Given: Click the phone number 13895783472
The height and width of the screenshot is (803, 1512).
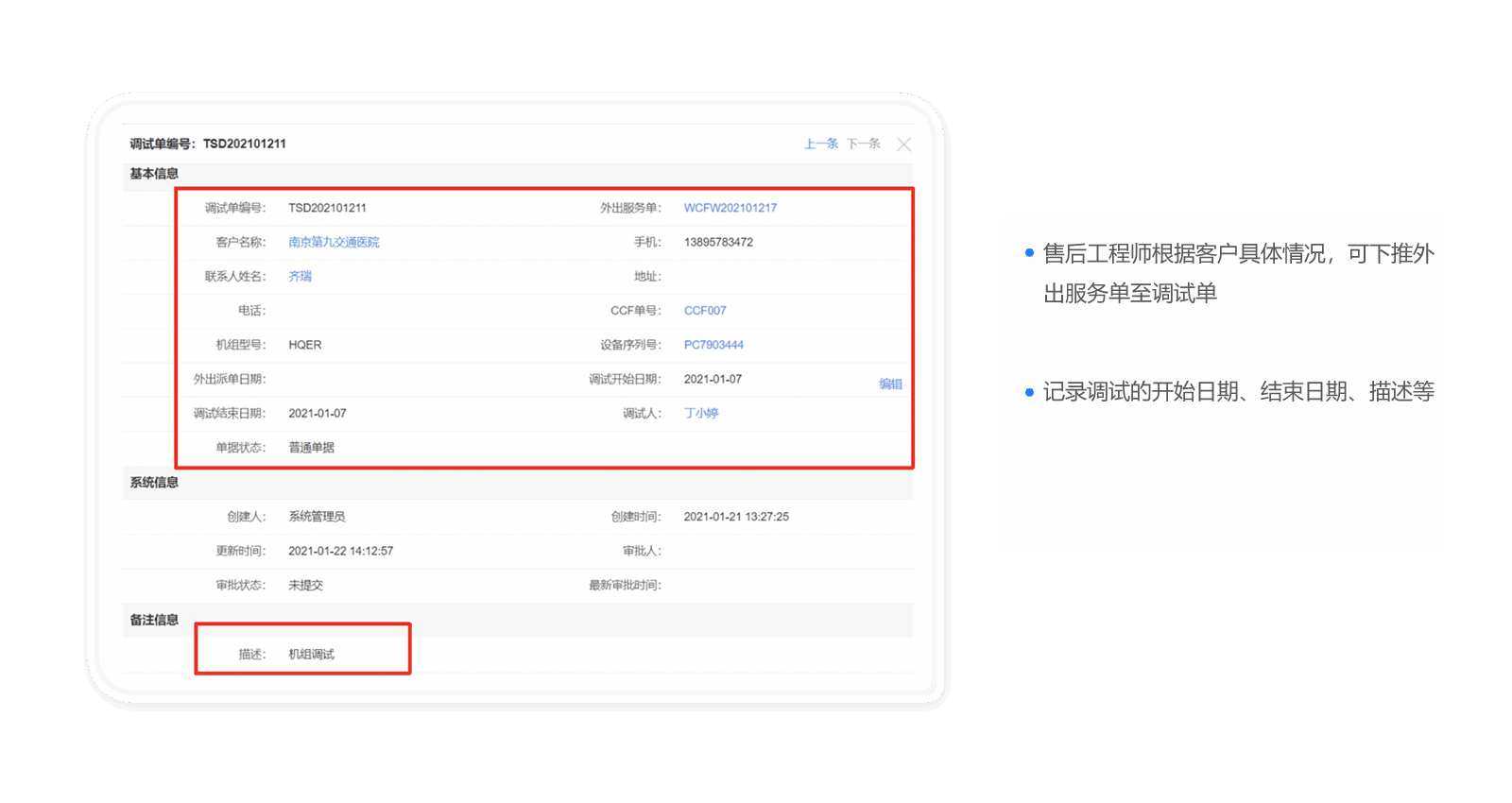Looking at the screenshot, I should click(718, 243).
